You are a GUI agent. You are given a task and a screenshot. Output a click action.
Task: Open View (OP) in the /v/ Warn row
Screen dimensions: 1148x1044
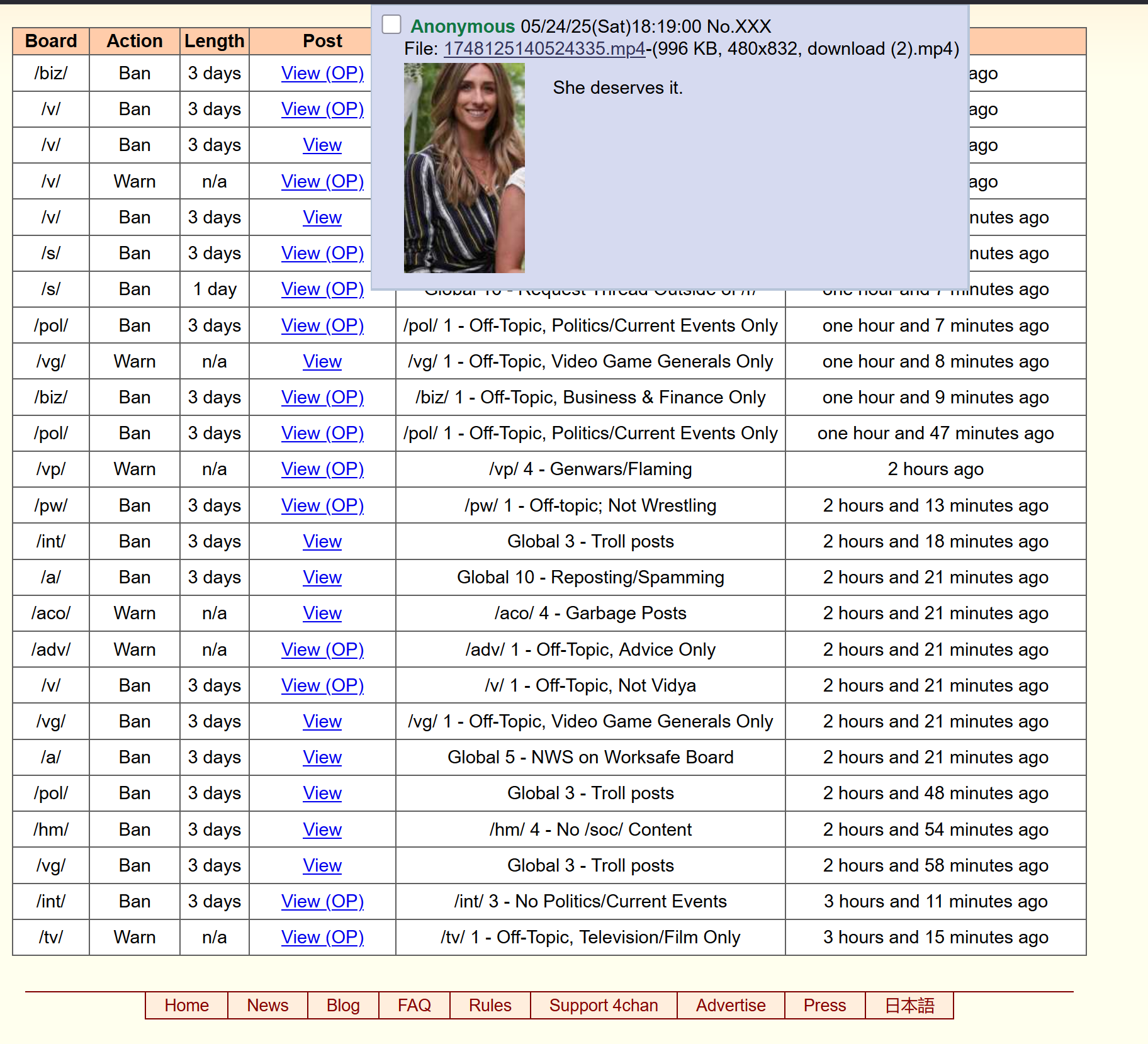coord(322,181)
